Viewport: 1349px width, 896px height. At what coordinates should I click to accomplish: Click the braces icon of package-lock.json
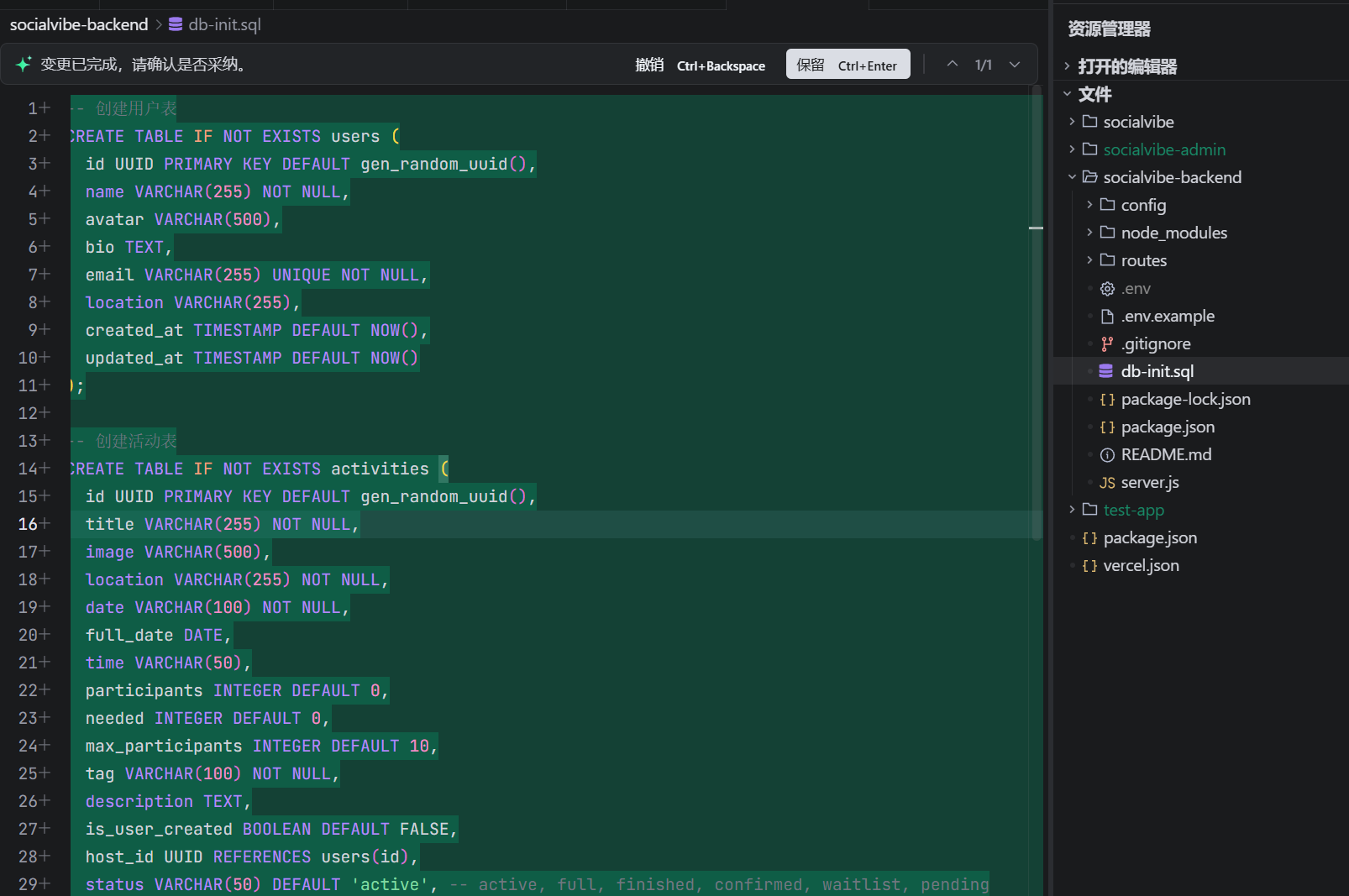1108,400
